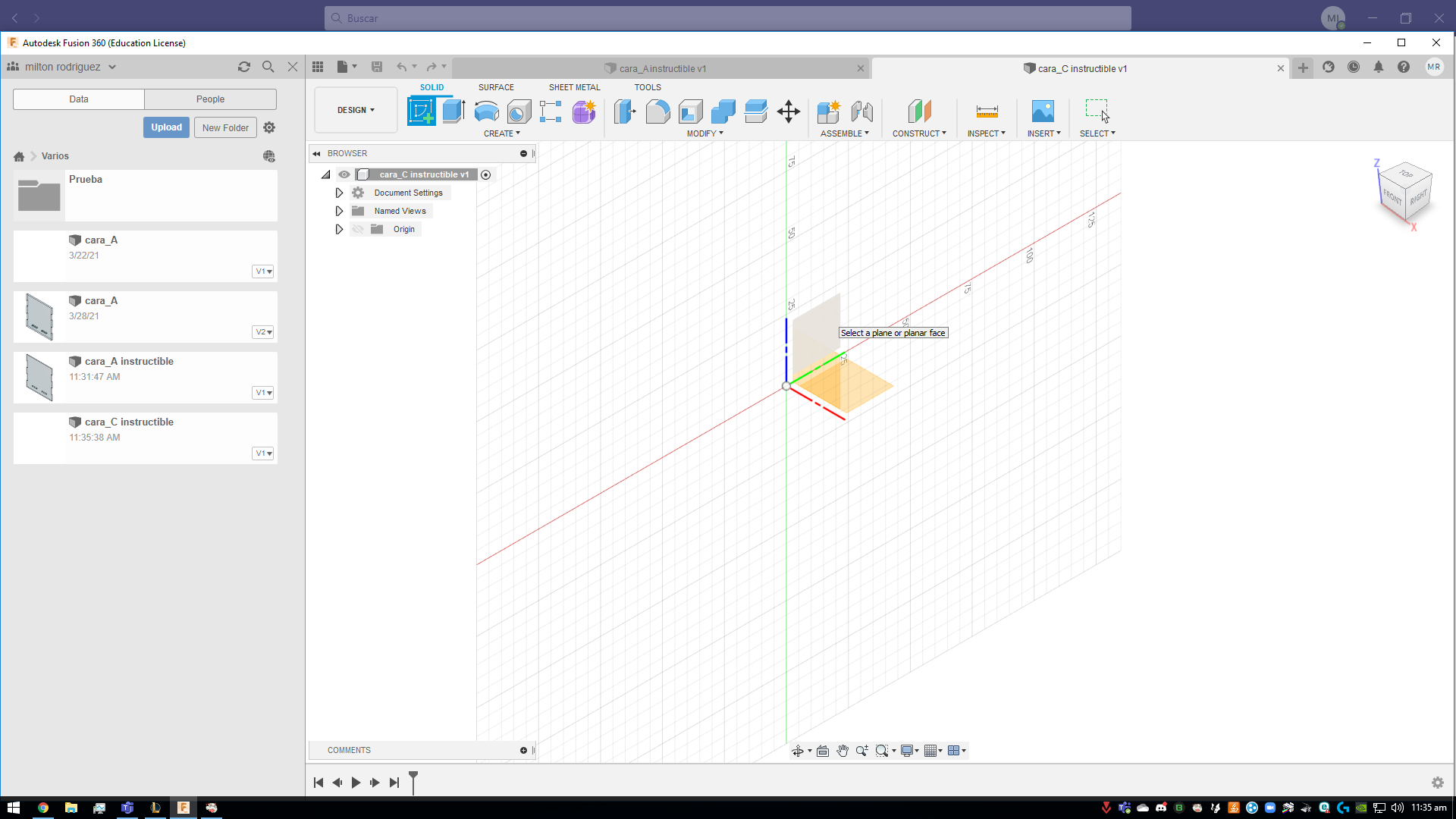Screen dimensions: 1456x819
Task: Open the Data Panel grid icon
Action: [x=318, y=67]
